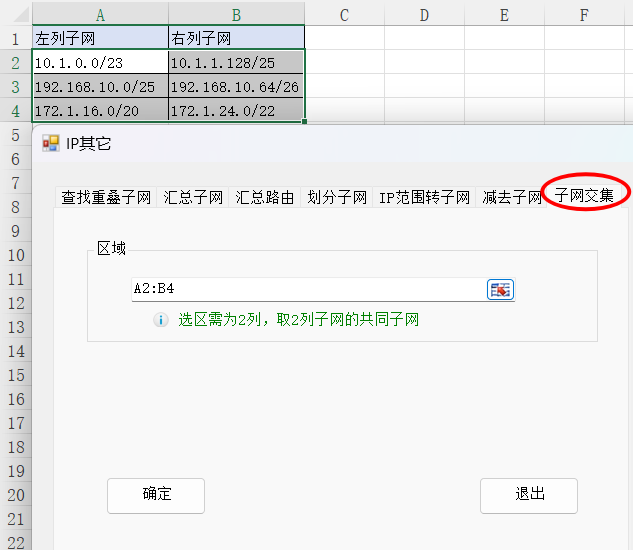
Task: Select column E header
Action: click(x=504, y=15)
